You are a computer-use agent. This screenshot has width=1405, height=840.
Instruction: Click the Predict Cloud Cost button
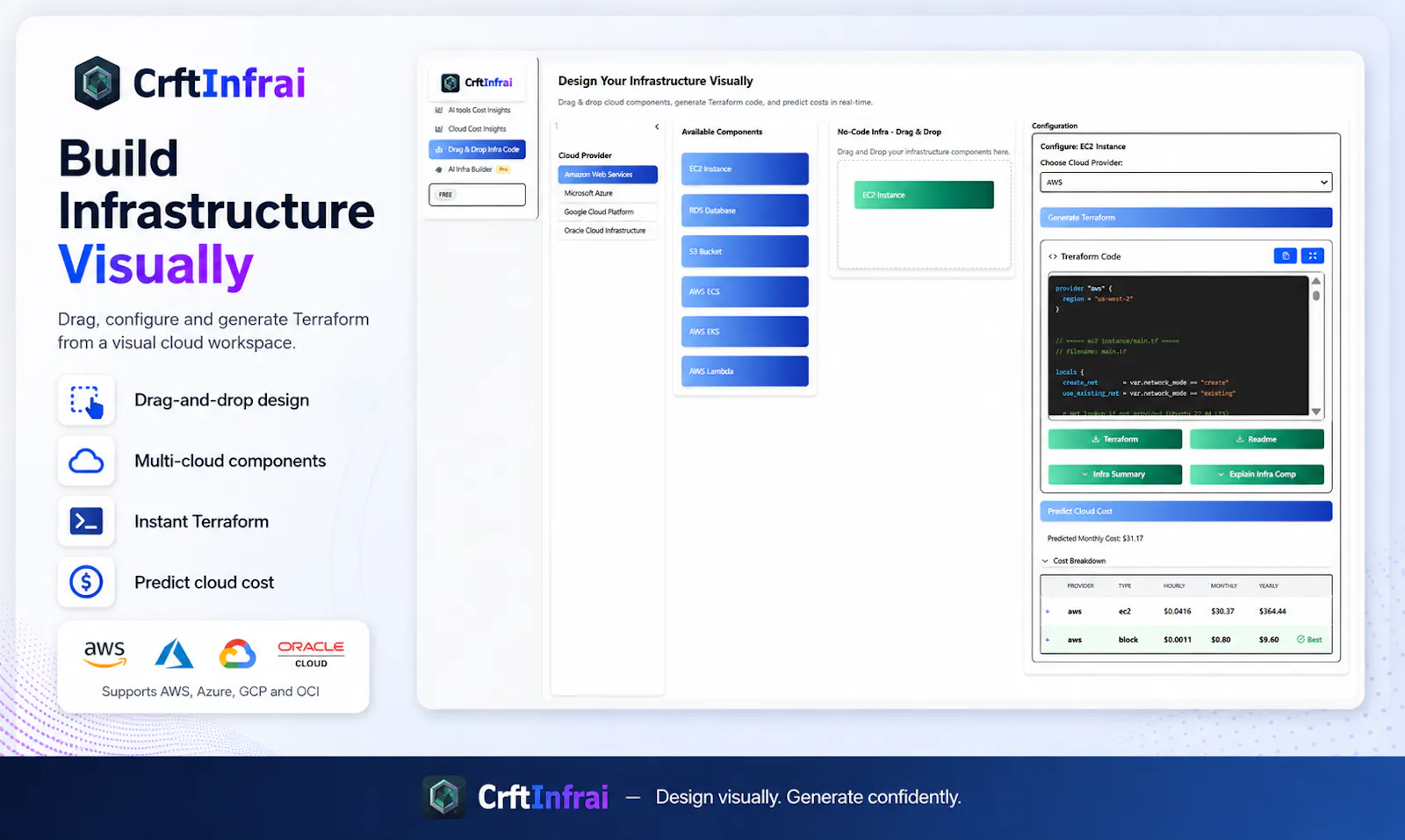coord(1185,511)
